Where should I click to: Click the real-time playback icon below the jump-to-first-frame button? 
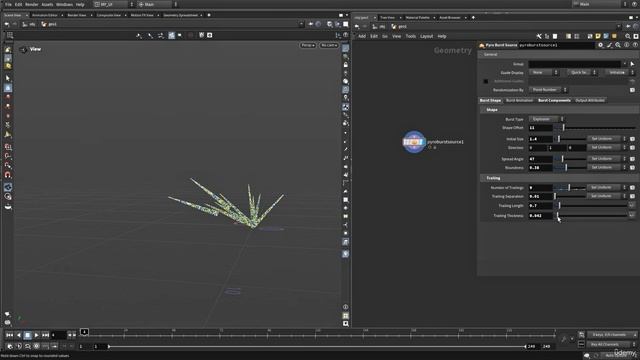coord(10,346)
